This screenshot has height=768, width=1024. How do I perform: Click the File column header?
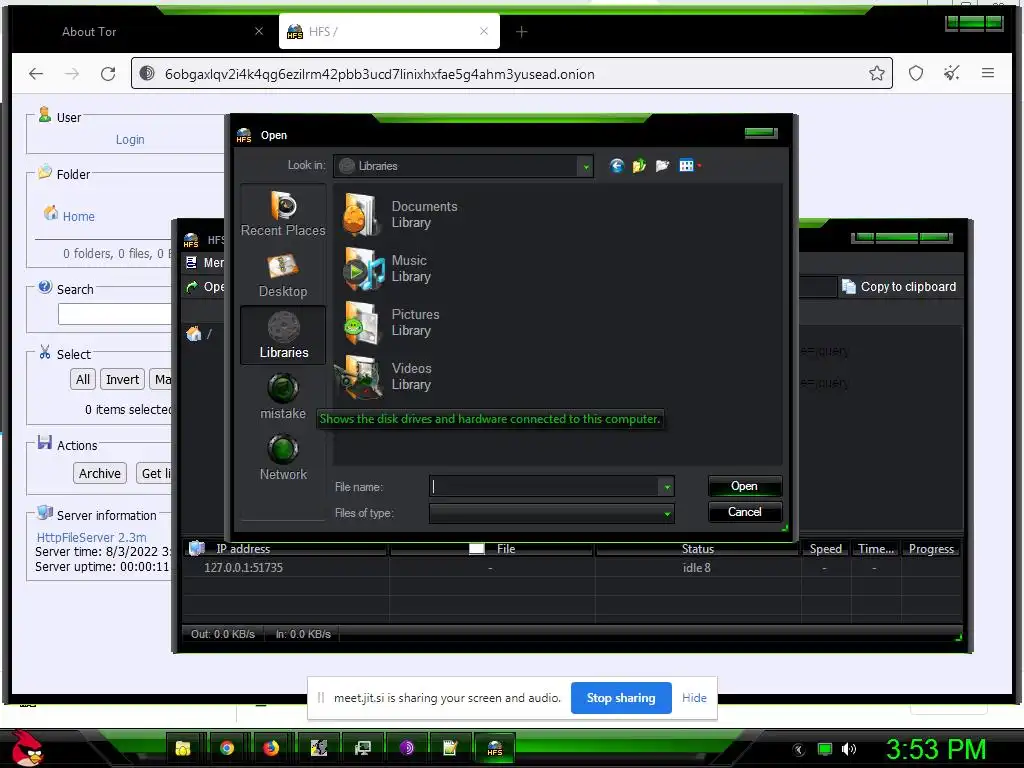coord(492,549)
